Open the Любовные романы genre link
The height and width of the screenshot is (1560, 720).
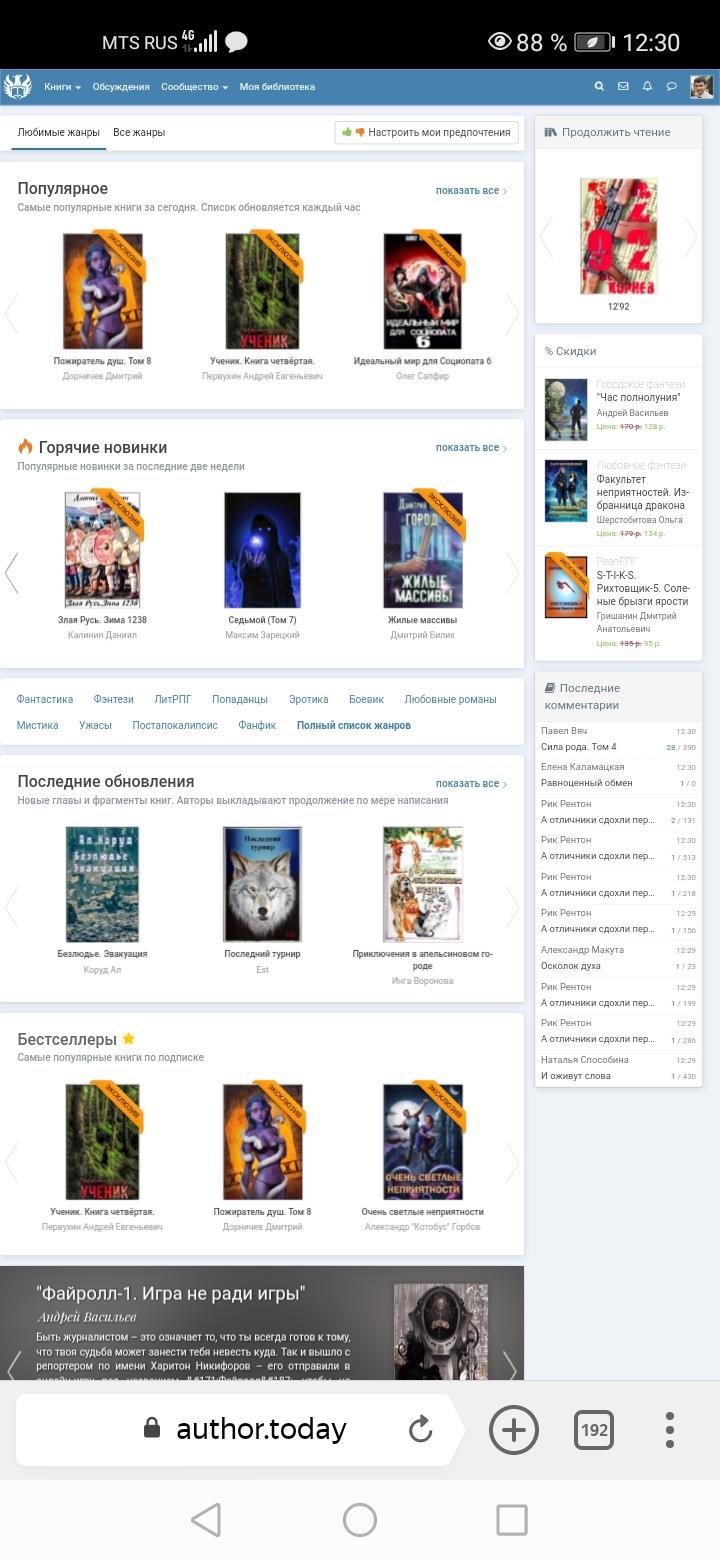pyautogui.click(x=450, y=699)
